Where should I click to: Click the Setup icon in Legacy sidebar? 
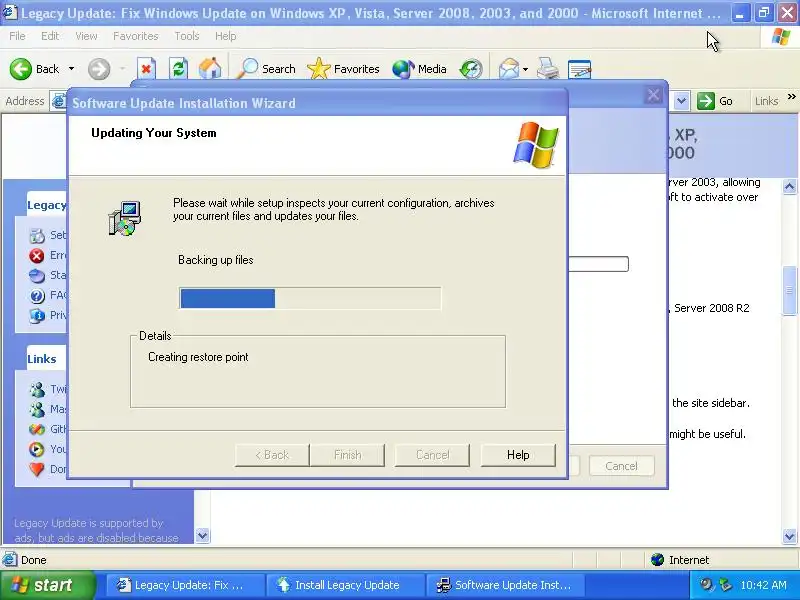[x=37, y=235]
